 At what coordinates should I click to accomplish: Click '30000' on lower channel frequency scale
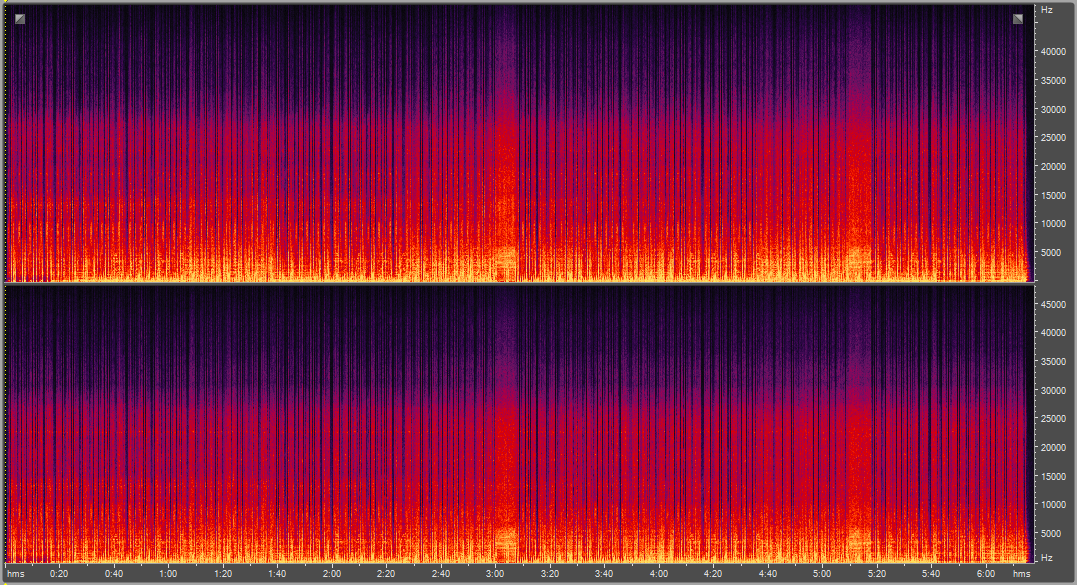click(x=1053, y=390)
